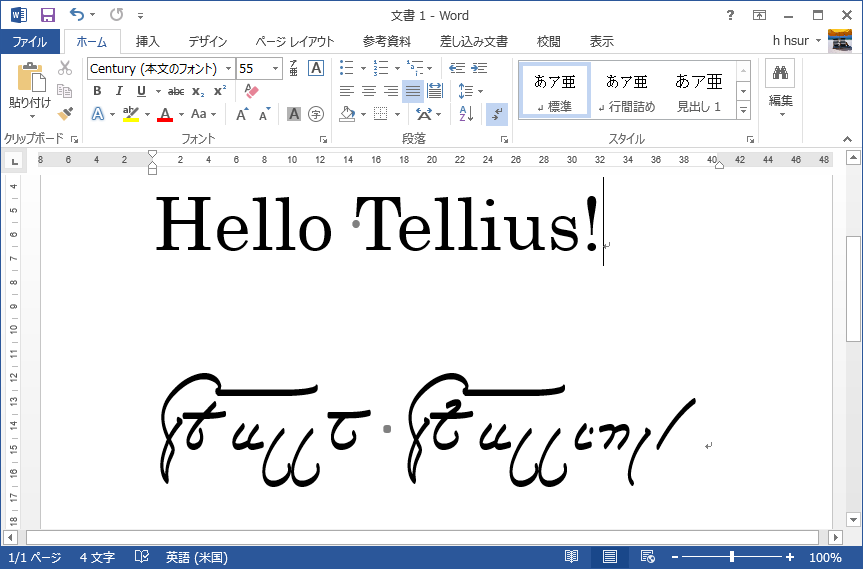Screen dimensions: 863x569
Task: Open the font size dropdown
Action: click(275, 68)
